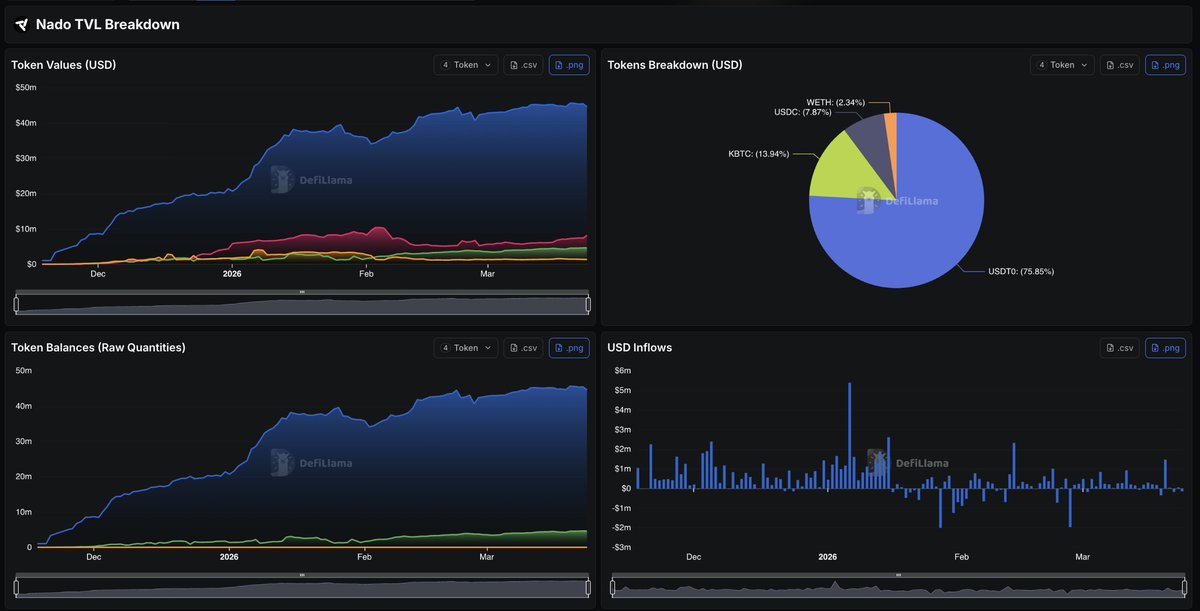Image resolution: width=1200 pixels, height=611 pixels.
Task: Click center grip atop Token Balances range slider
Action: click(302, 575)
